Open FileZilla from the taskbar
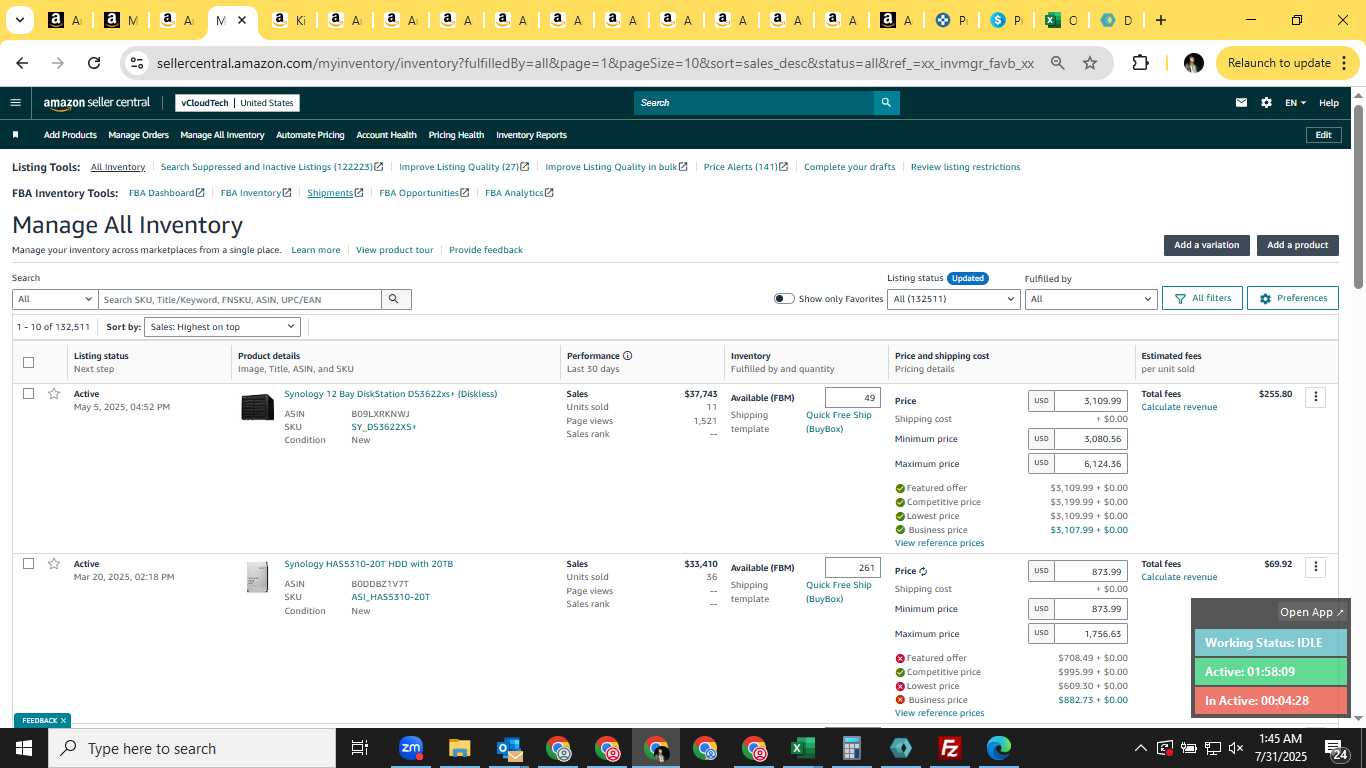This screenshot has height=768, width=1366. [x=950, y=748]
